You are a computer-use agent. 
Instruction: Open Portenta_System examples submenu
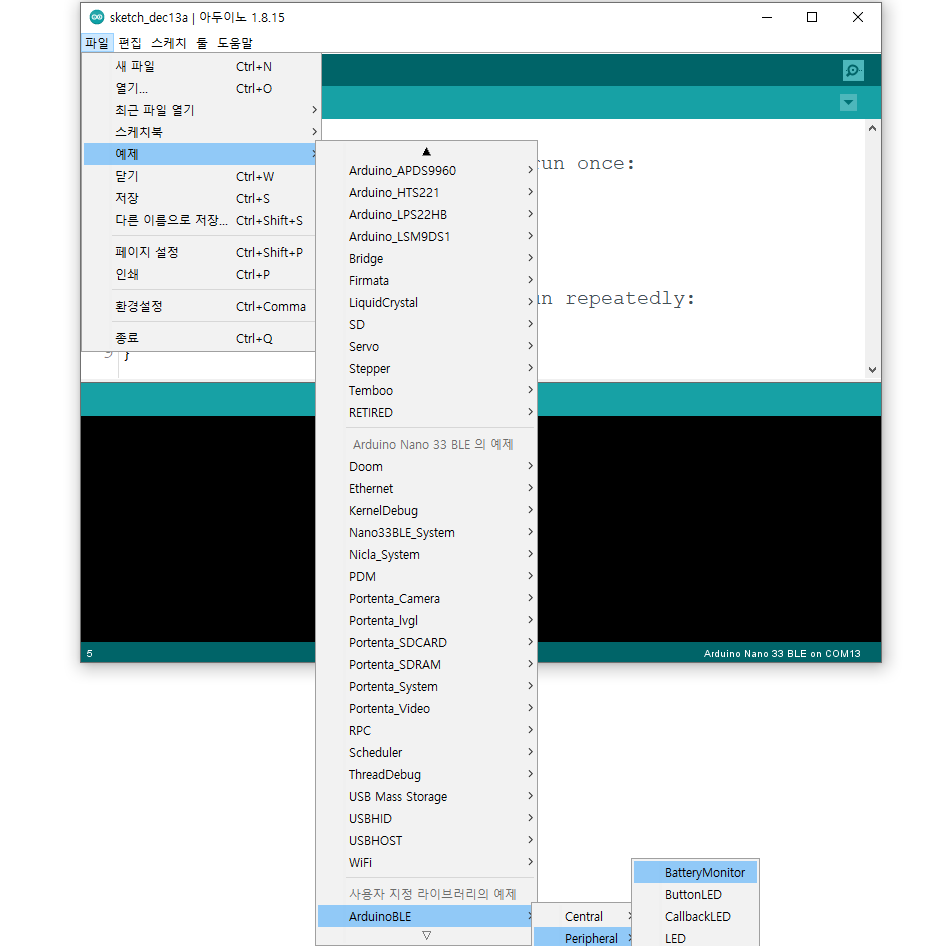pos(427,687)
